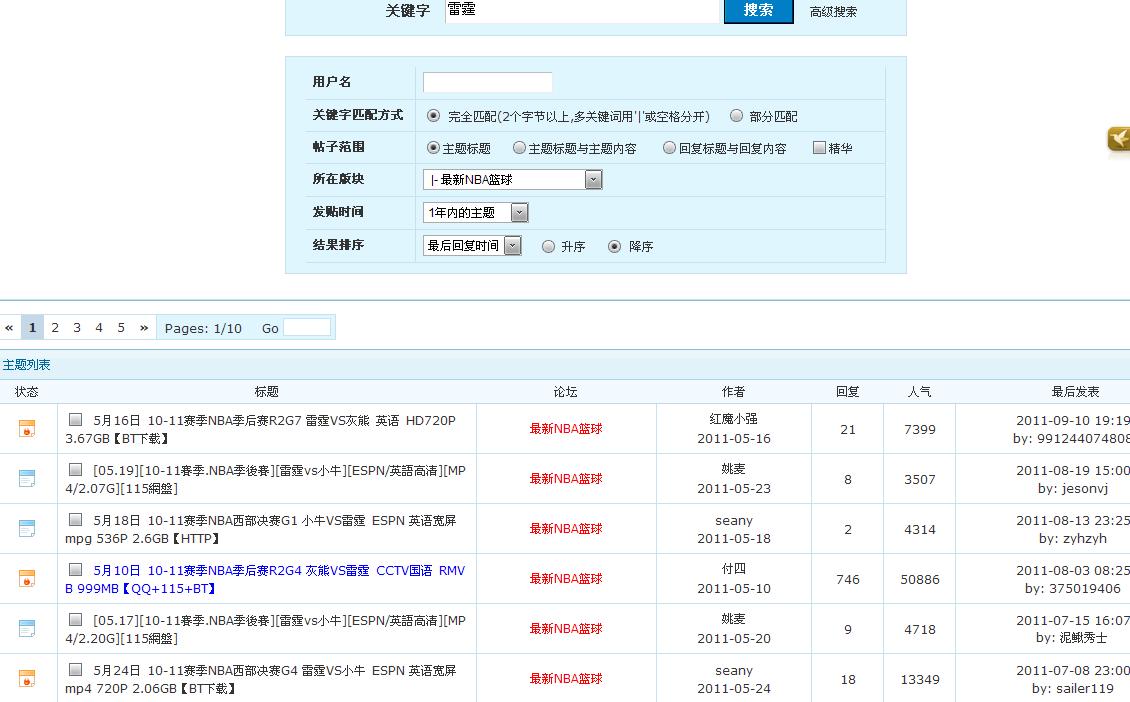The height and width of the screenshot is (702, 1130).
Task: Focus the 用户名 username input field
Action: tap(487, 82)
